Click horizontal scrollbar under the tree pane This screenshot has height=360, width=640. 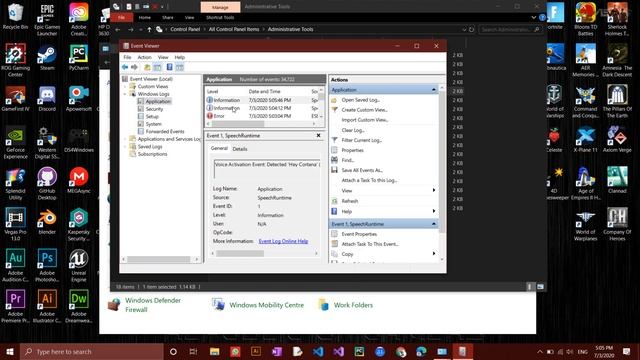(x=160, y=259)
